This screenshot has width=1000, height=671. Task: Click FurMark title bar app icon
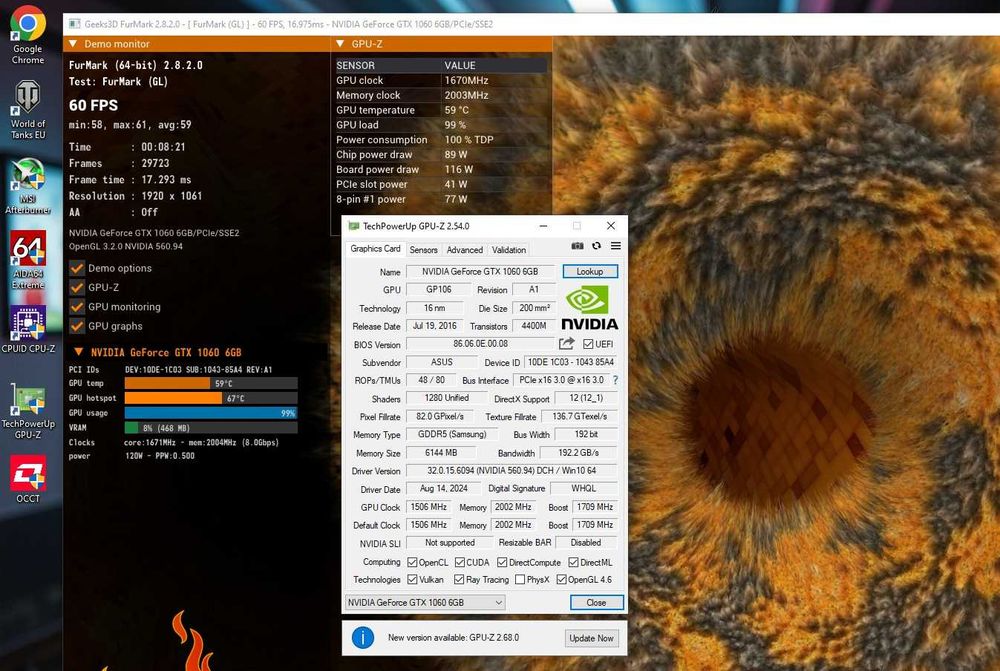coord(75,24)
